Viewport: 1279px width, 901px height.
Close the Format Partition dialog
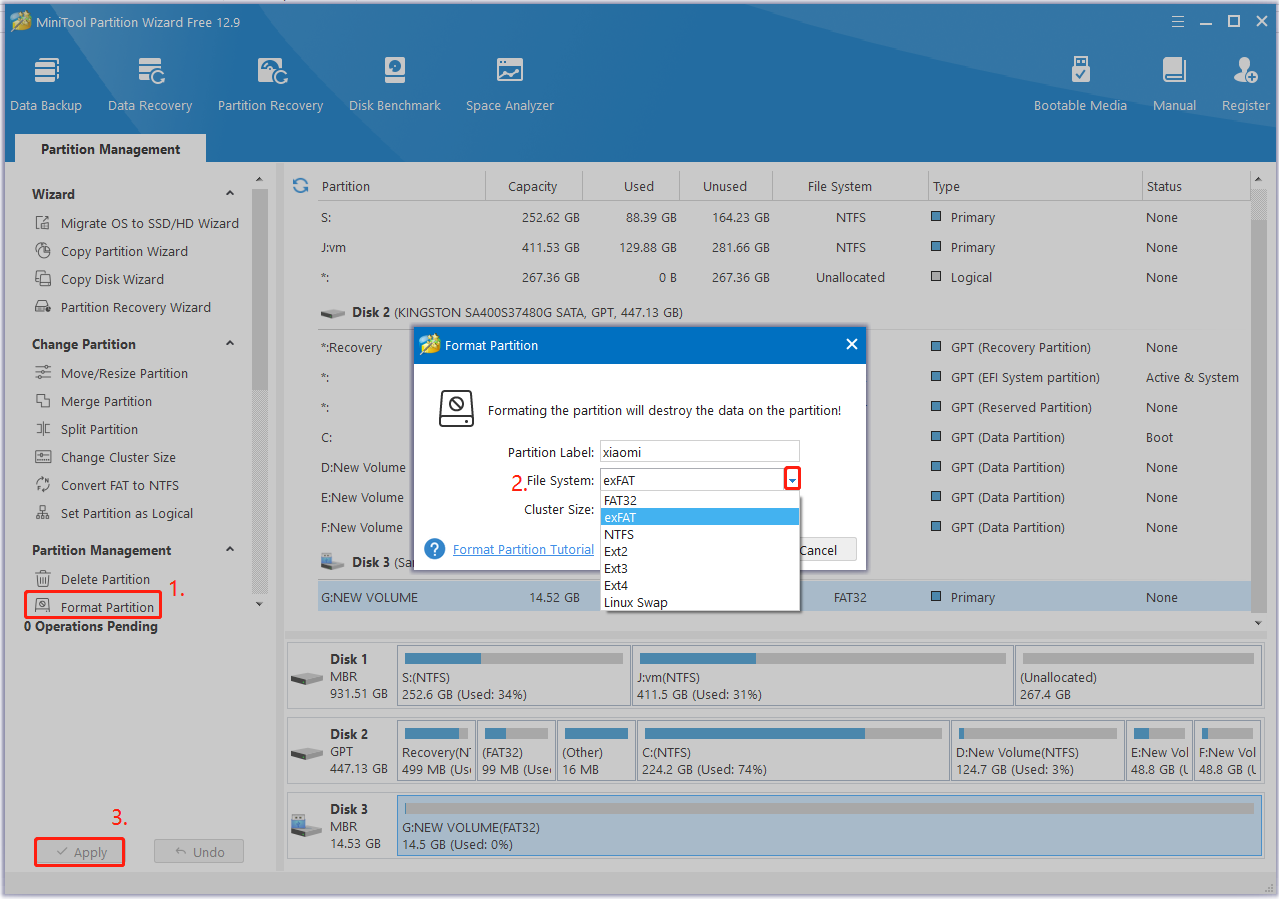[x=851, y=344]
